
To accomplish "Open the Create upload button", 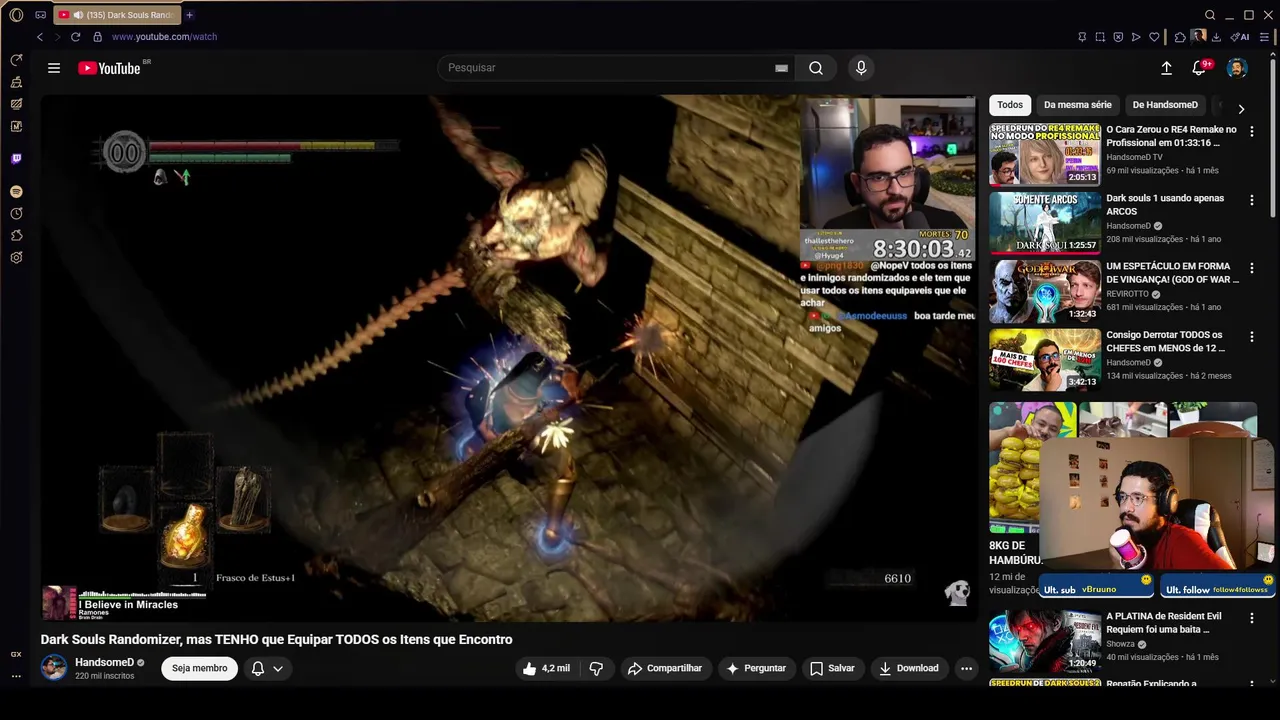I will (x=1166, y=68).
